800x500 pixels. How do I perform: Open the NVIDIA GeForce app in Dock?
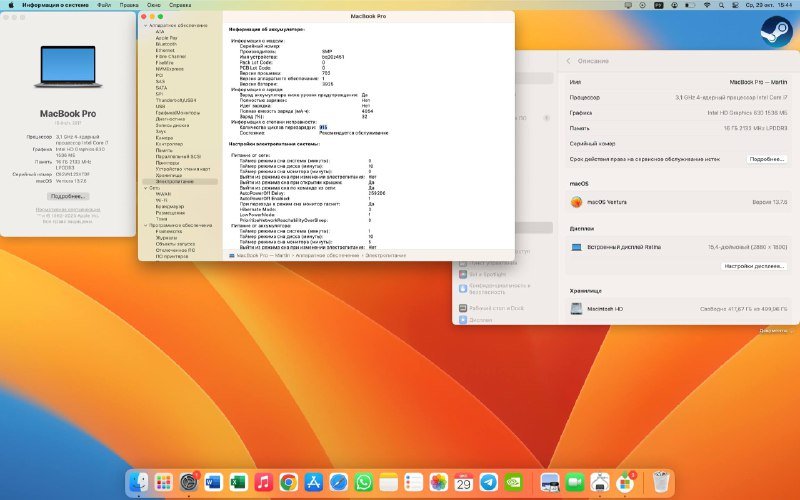tap(513, 482)
